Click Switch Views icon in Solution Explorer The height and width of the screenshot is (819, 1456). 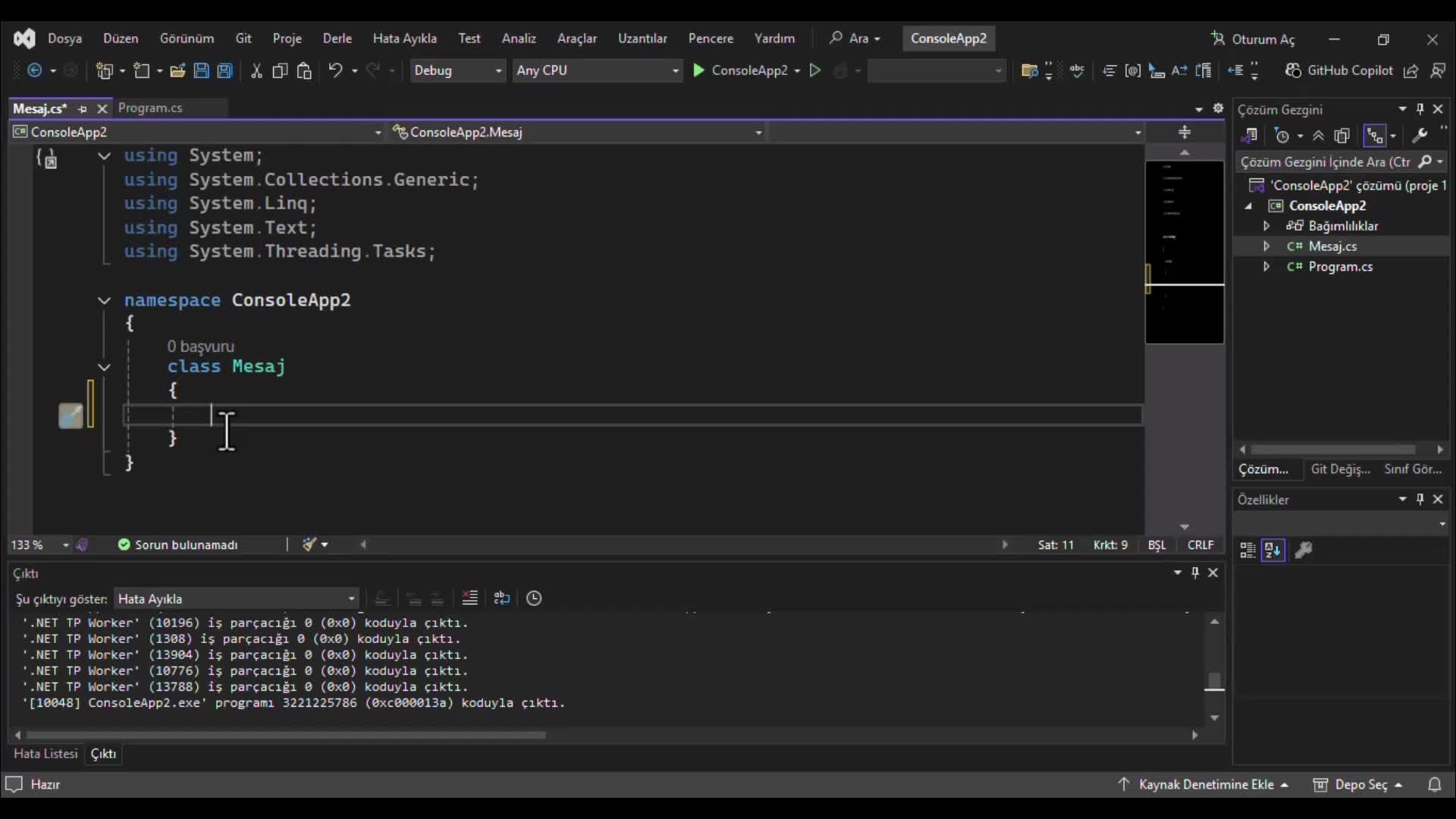(x=1250, y=136)
